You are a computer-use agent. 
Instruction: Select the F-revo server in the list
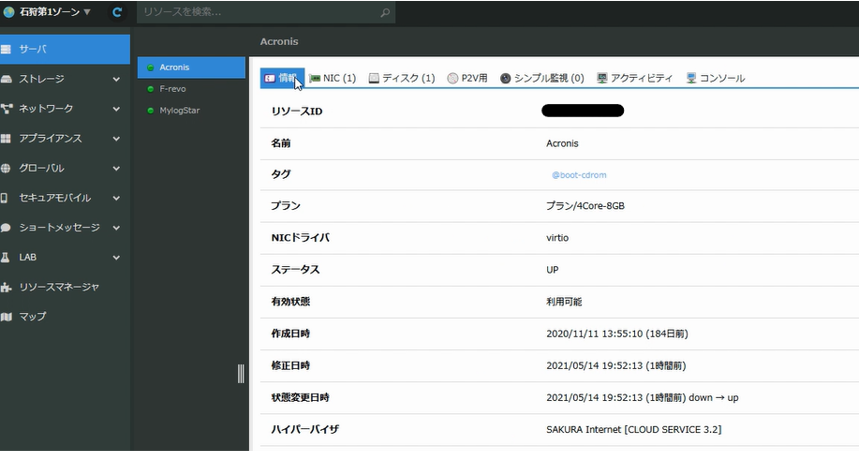[x=191, y=89]
